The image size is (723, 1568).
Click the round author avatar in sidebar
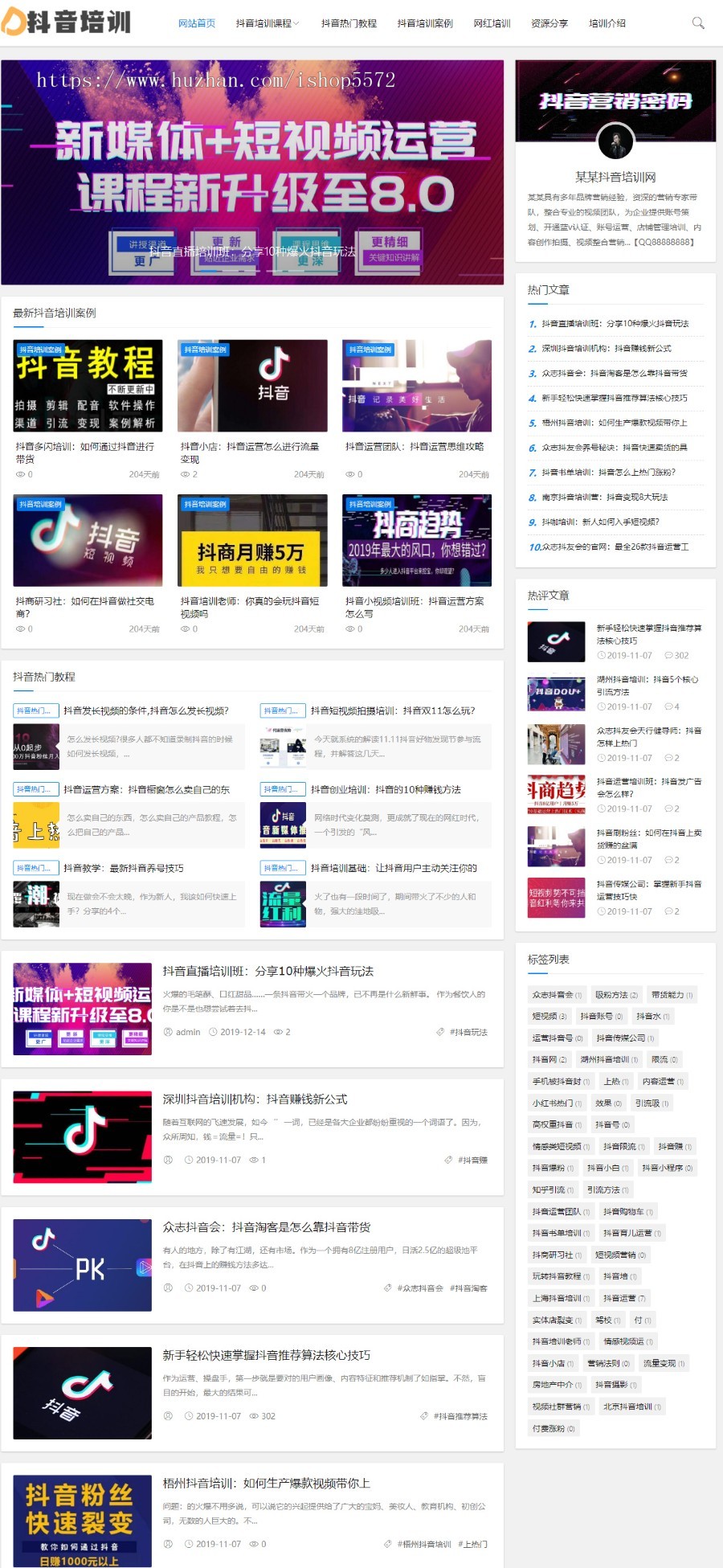(616, 142)
